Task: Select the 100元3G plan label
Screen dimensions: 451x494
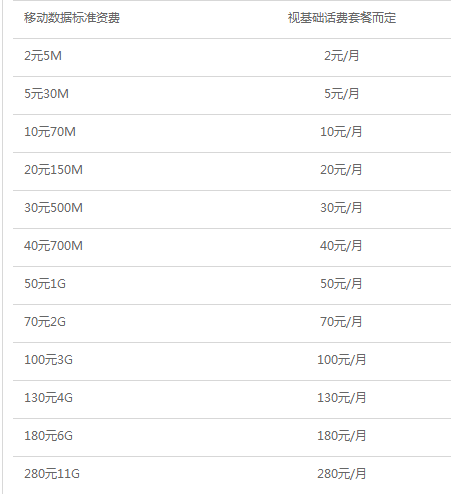Action: click(x=48, y=360)
